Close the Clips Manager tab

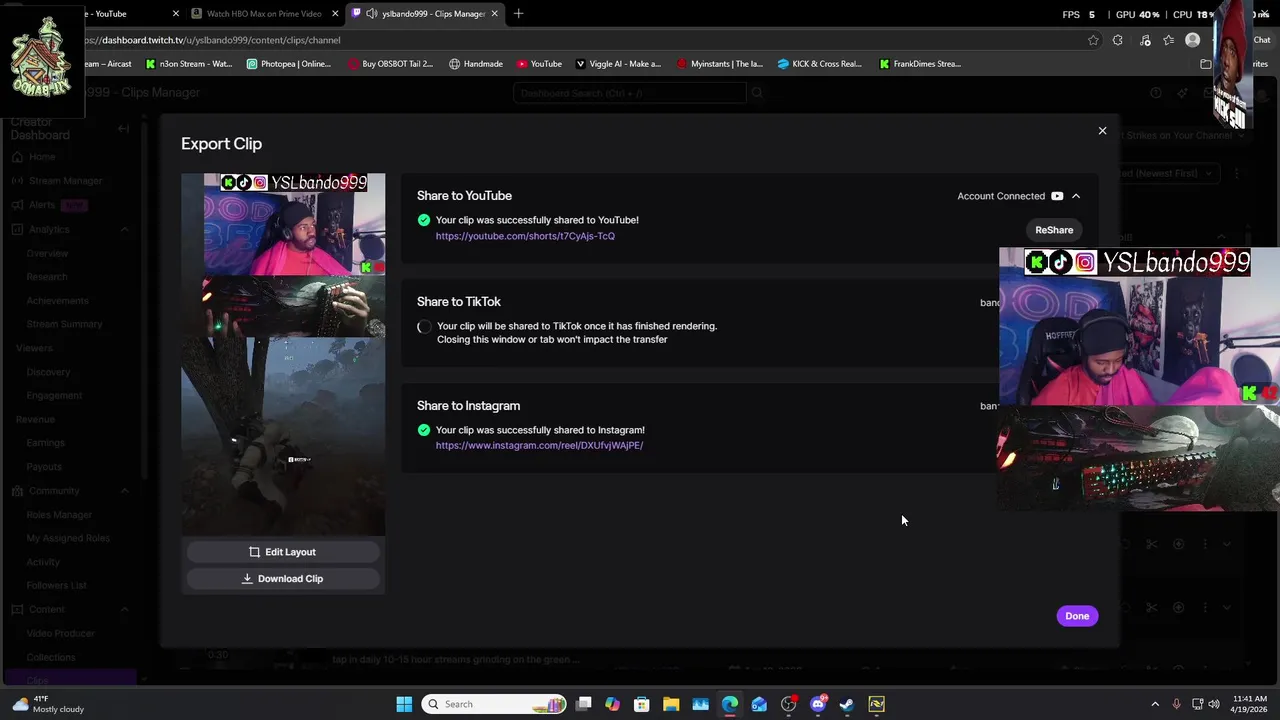(494, 14)
